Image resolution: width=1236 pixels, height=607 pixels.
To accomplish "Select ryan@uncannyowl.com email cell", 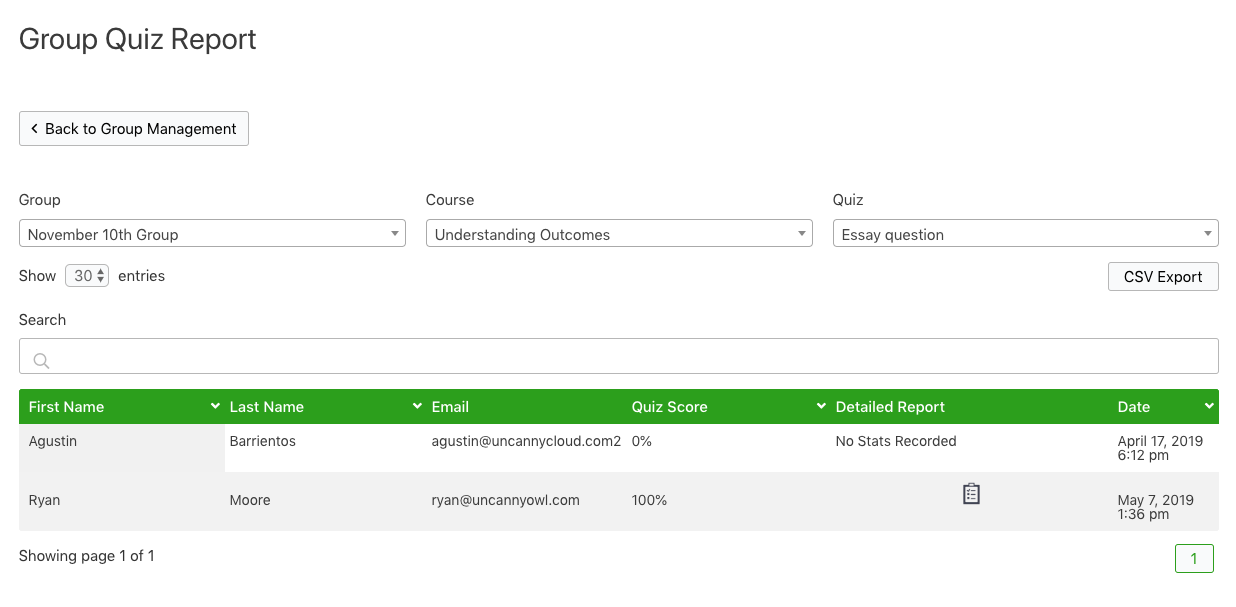I will (x=505, y=500).
